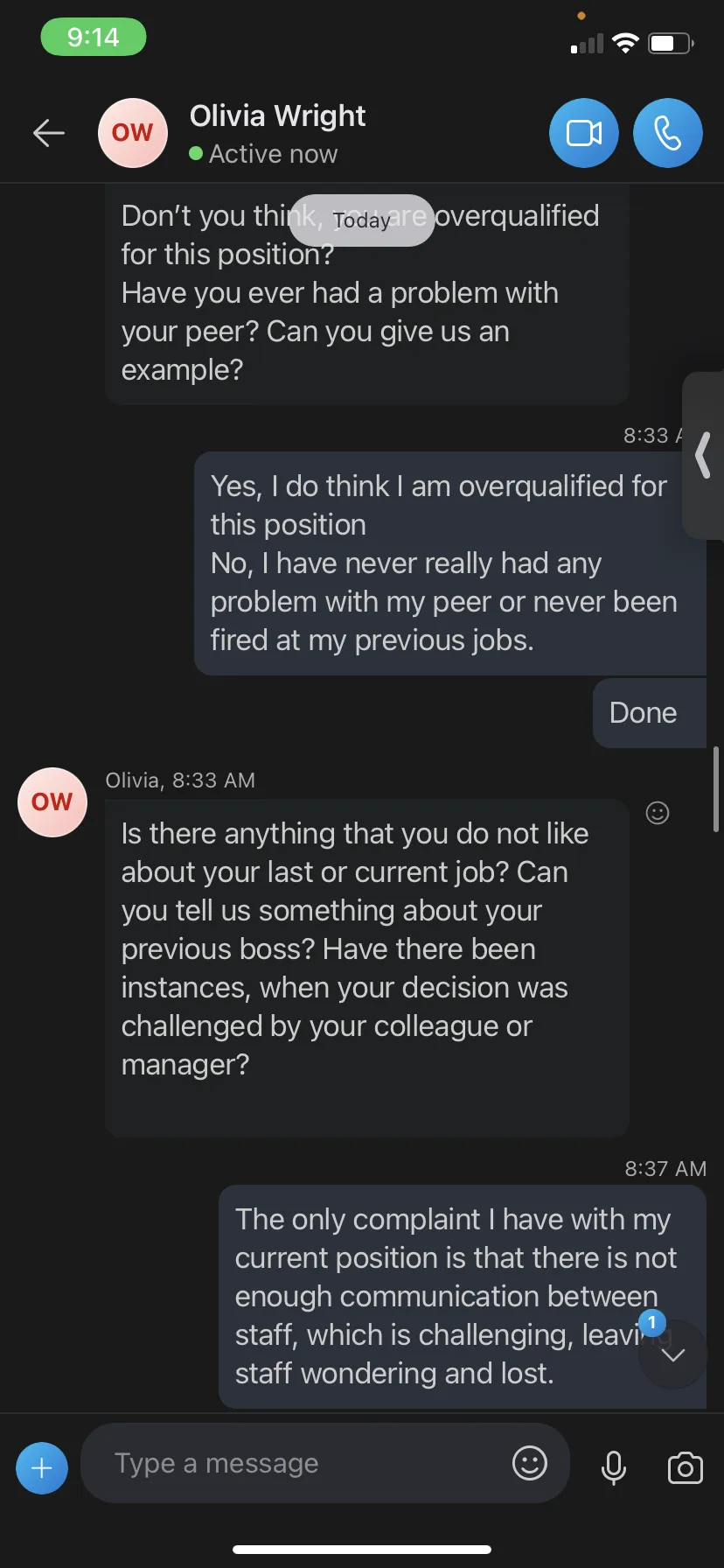The width and height of the screenshot is (724, 1568).
Task: Tap the "Today" date label
Action: coord(362,220)
